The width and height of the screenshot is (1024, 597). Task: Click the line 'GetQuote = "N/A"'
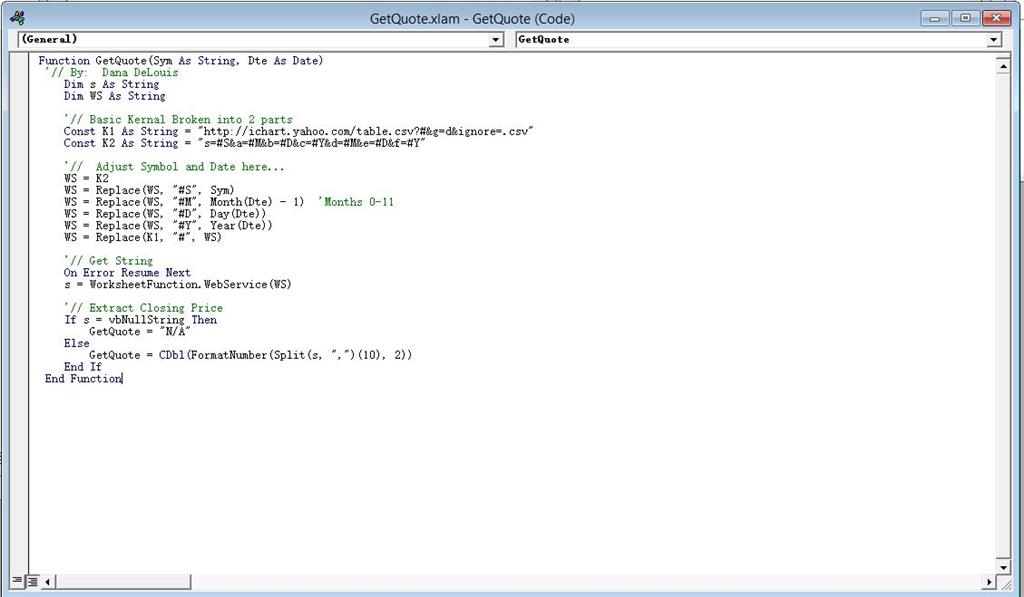[x=140, y=331]
